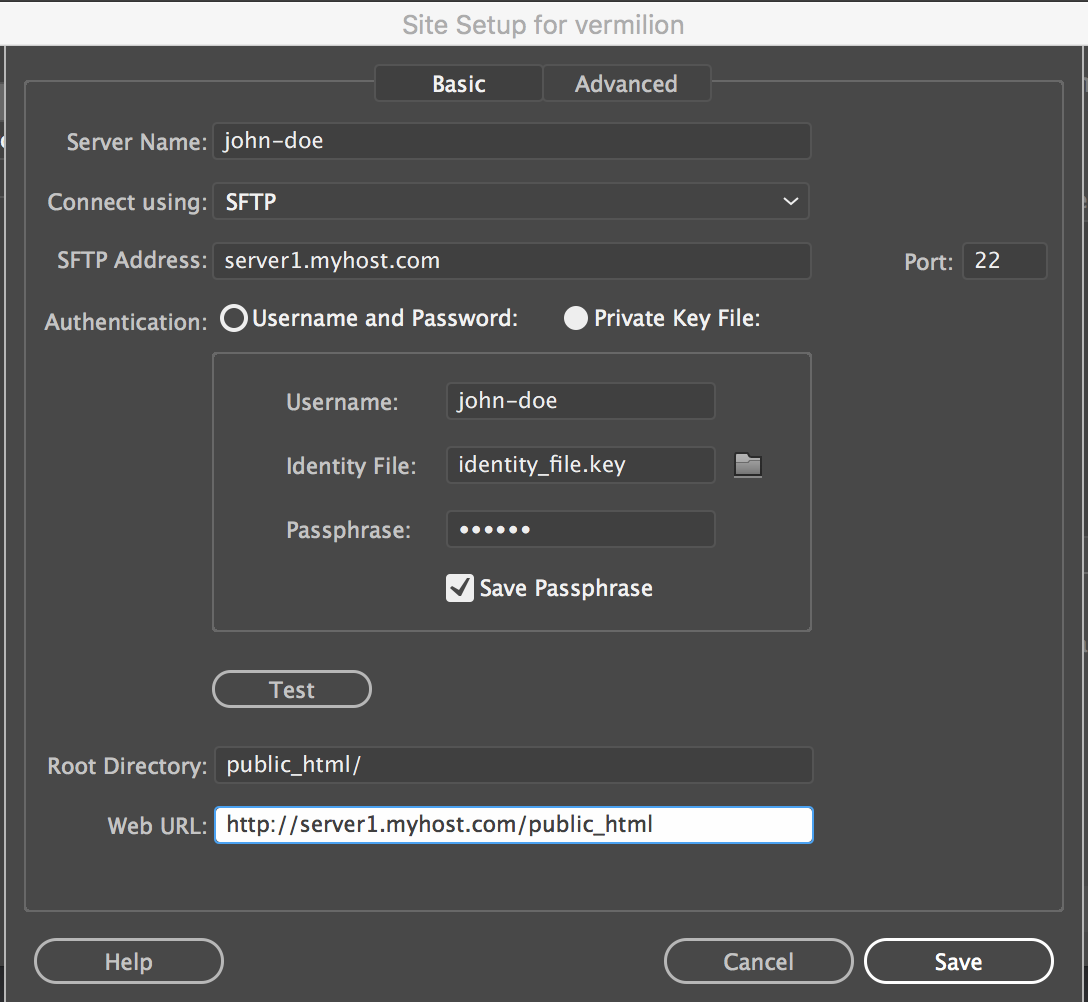The width and height of the screenshot is (1088, 1002).
Task: Click the Username input field
Action: [580, 401]
